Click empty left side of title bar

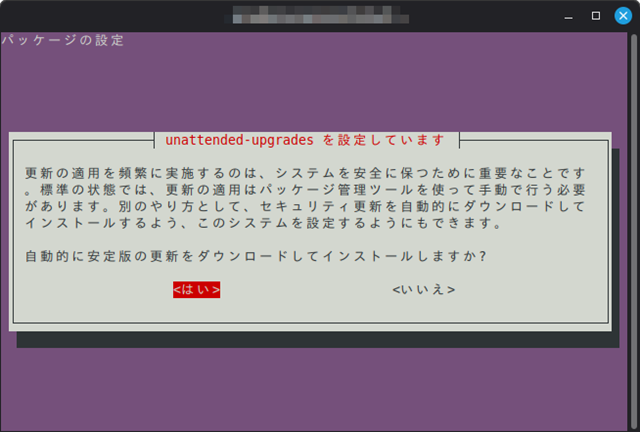pos(100,16)
